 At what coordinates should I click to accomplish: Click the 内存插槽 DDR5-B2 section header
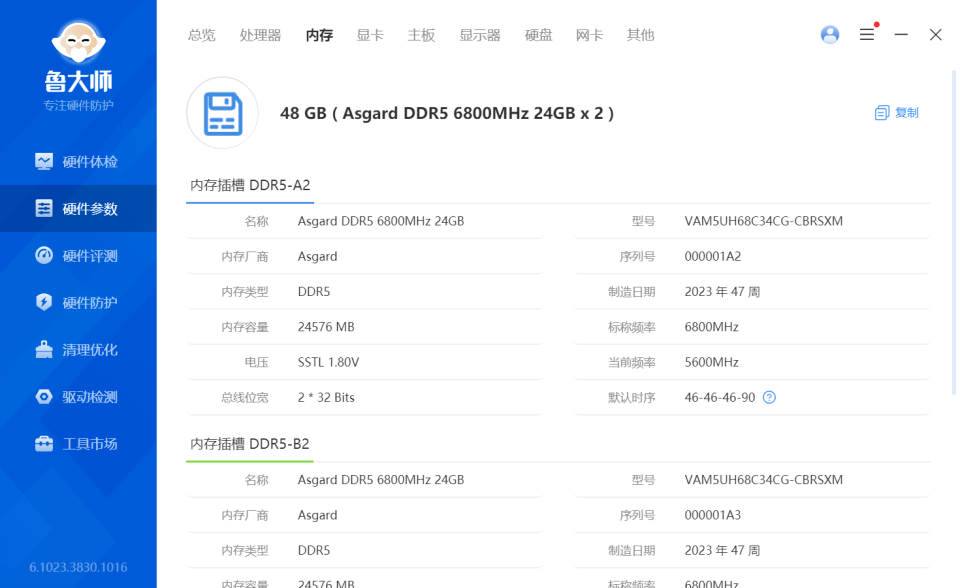(x=249, y=443)
